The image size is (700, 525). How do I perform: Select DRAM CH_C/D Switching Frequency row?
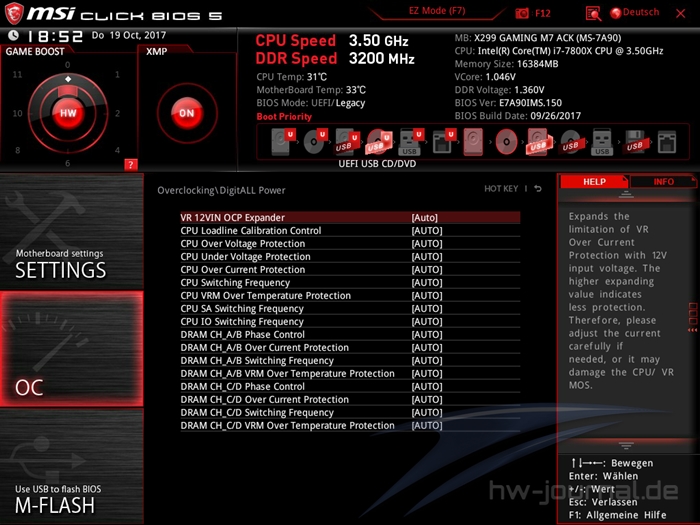(x=350, y=412)
